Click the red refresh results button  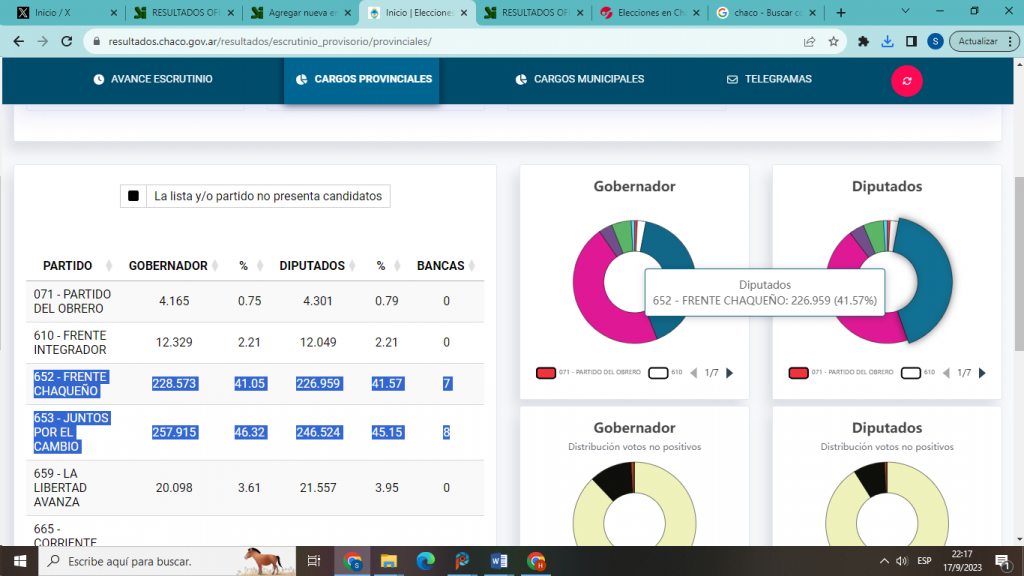coord(906,81)
